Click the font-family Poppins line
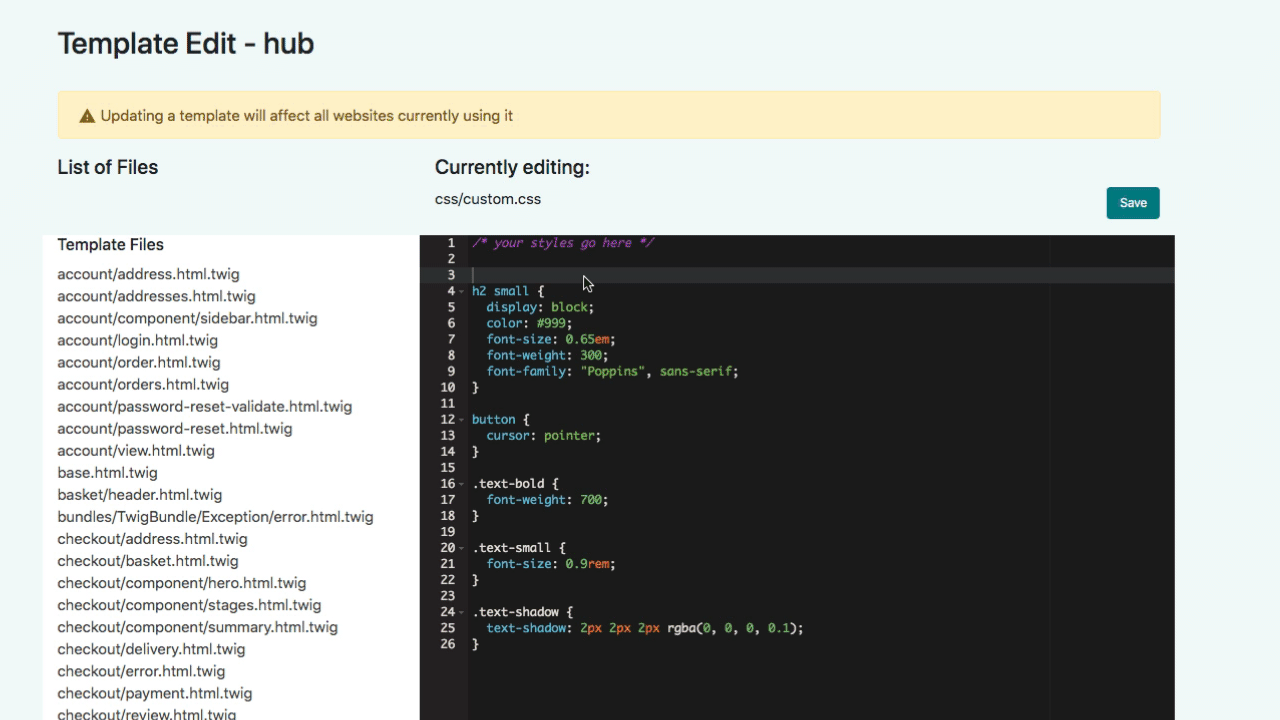 point(612,371)
